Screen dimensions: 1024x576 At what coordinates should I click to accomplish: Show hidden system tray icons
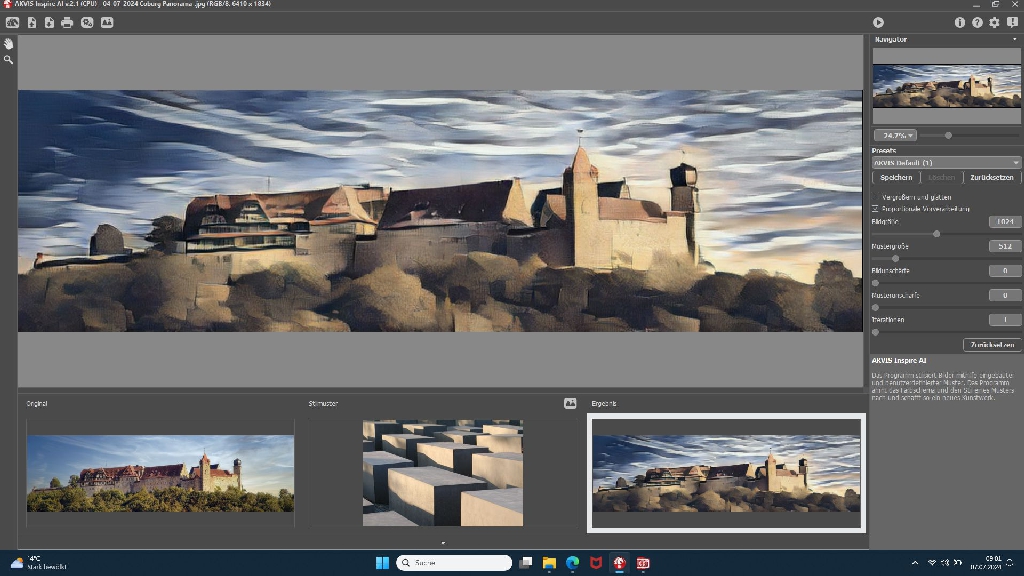[x=915, y=563]
